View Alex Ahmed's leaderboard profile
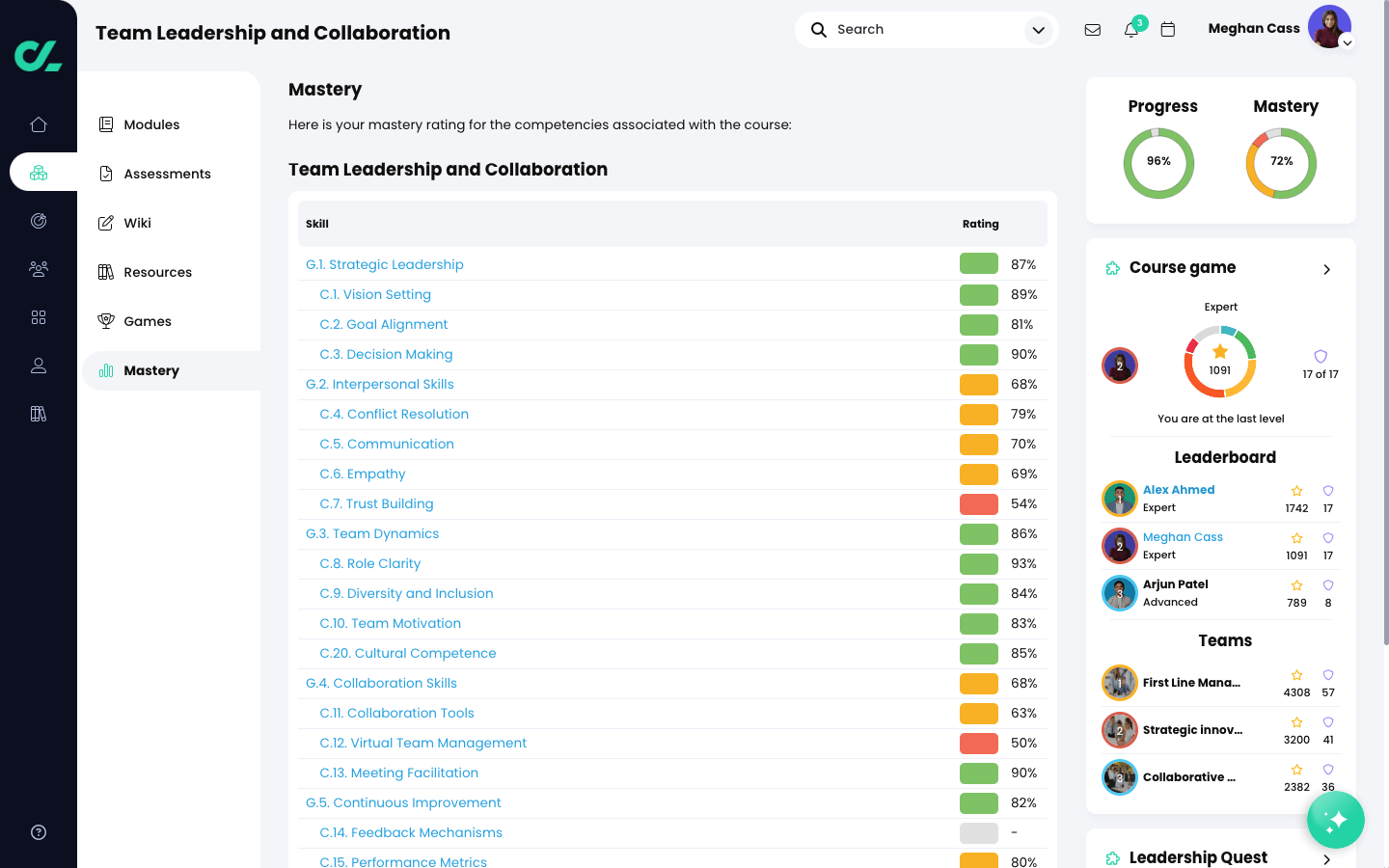Screen dimensions: 1389x868 click(x=1179, y=489)
